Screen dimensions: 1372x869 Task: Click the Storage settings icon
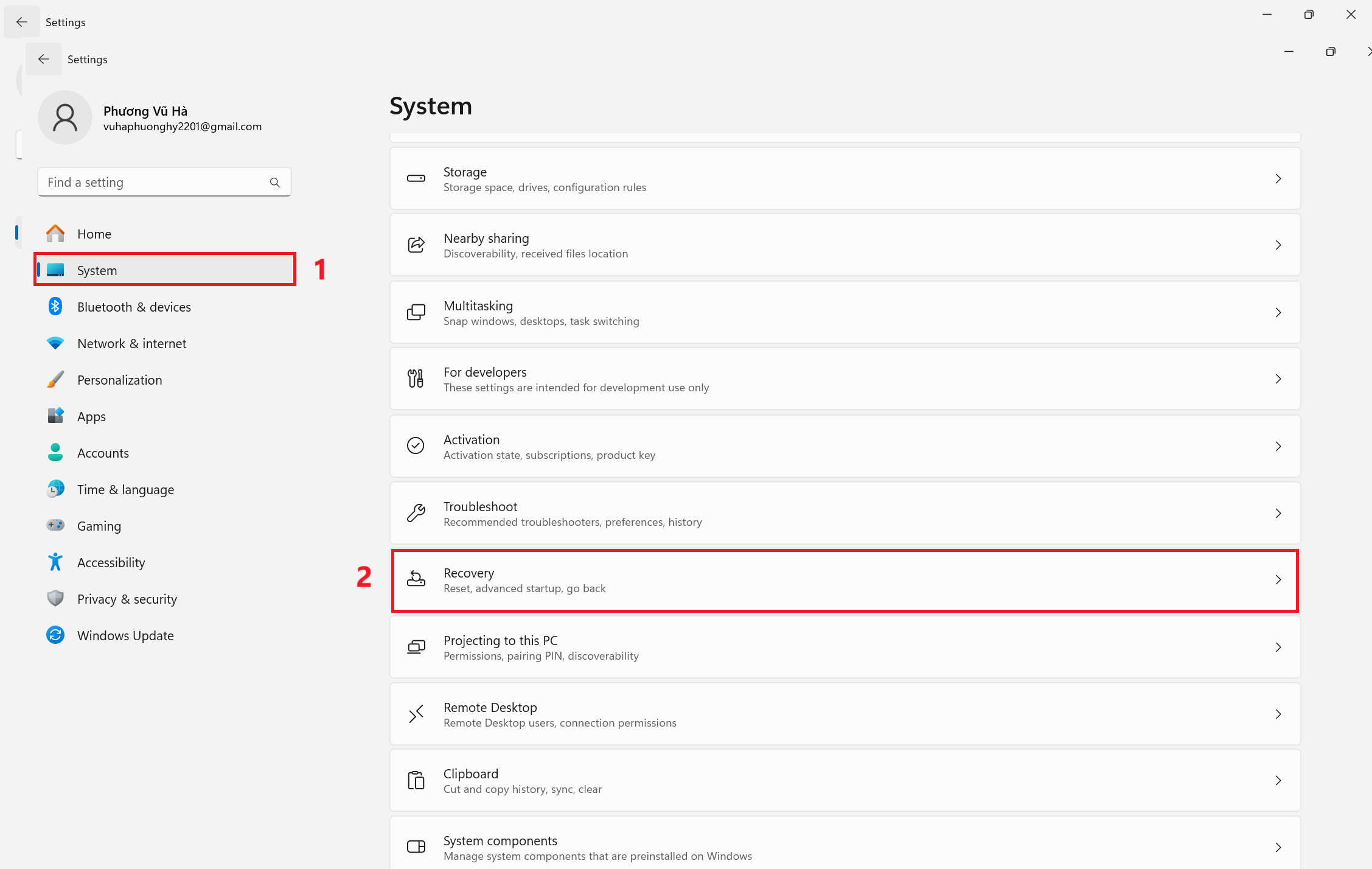(416, 178)
